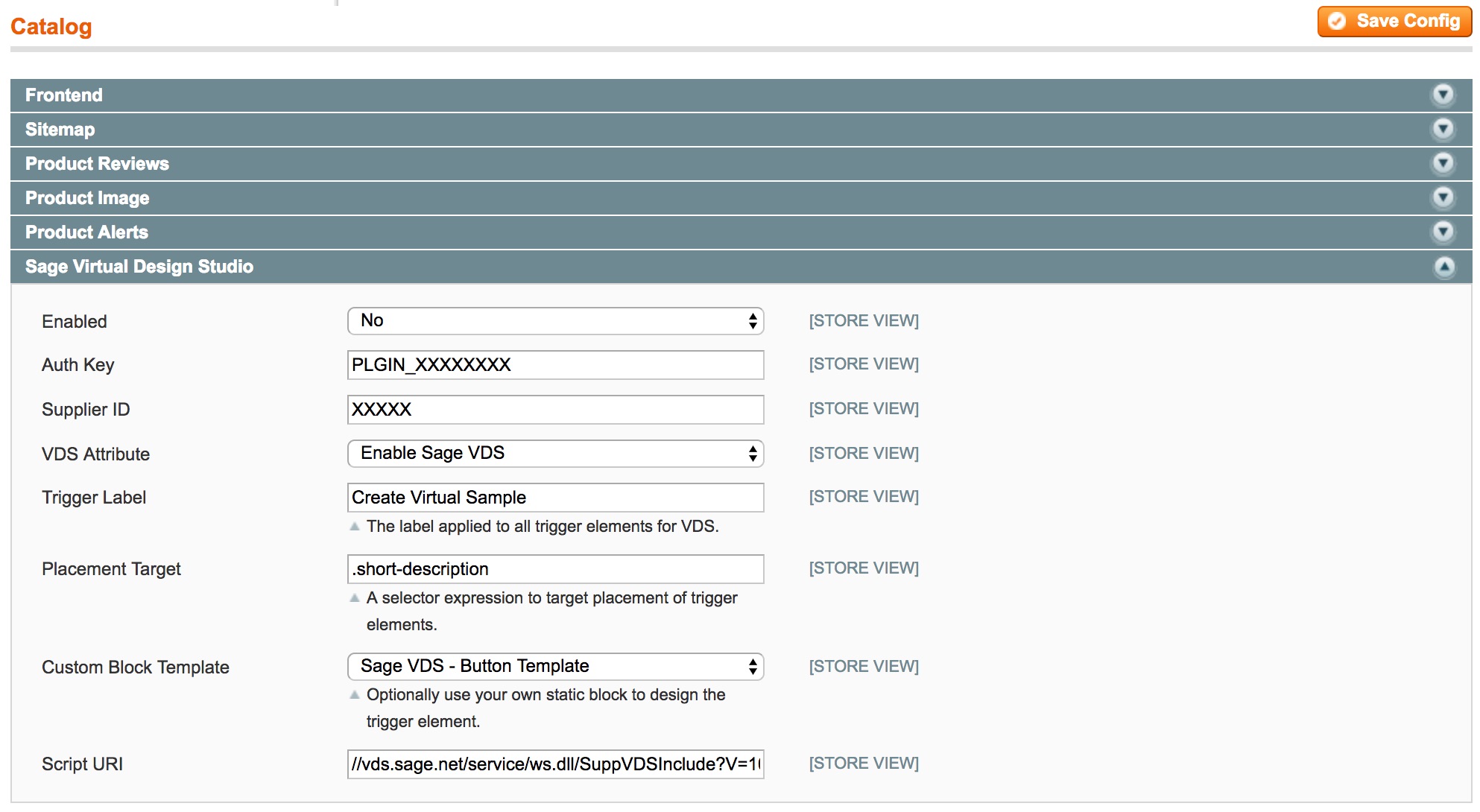This screenshot has width=1480, height=812.
Task: Expand the Product Alerts arrow icon
Action: pos(1443,232)
